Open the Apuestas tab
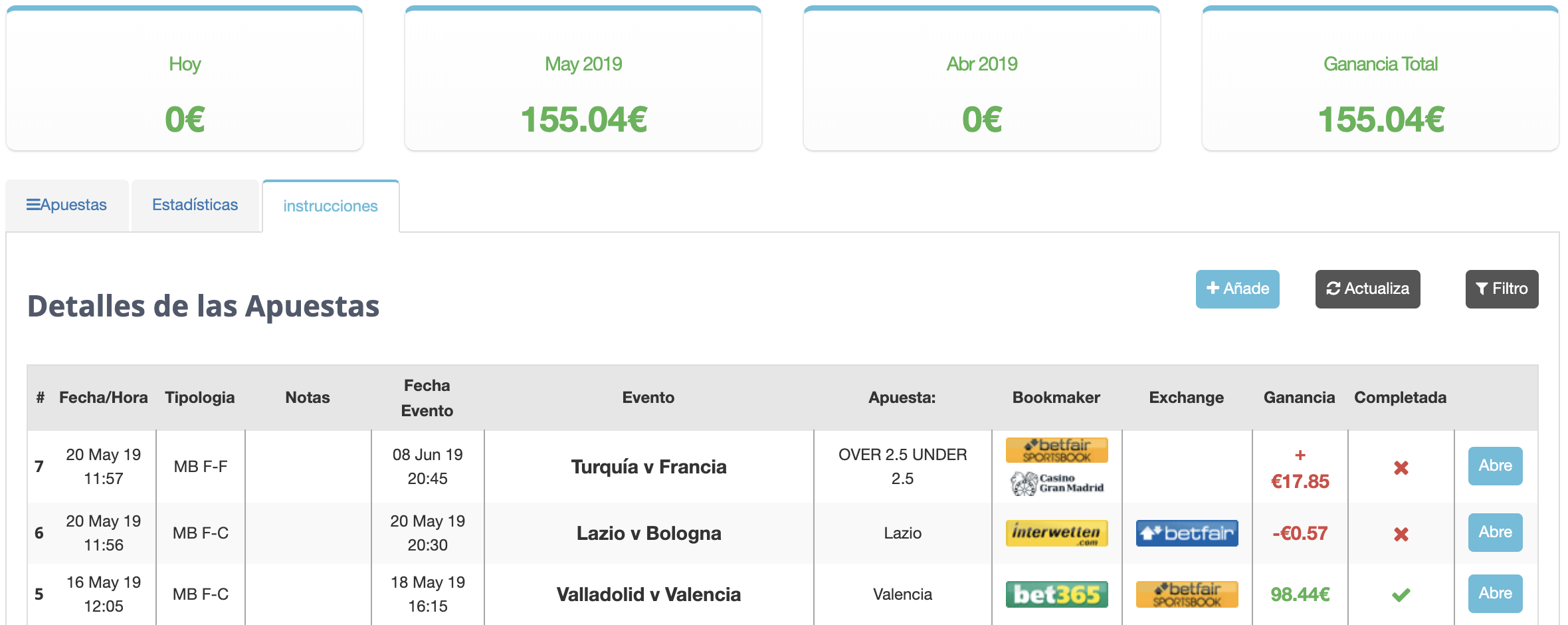This screenshot has height=625, width=1568. tap(67, 205)
